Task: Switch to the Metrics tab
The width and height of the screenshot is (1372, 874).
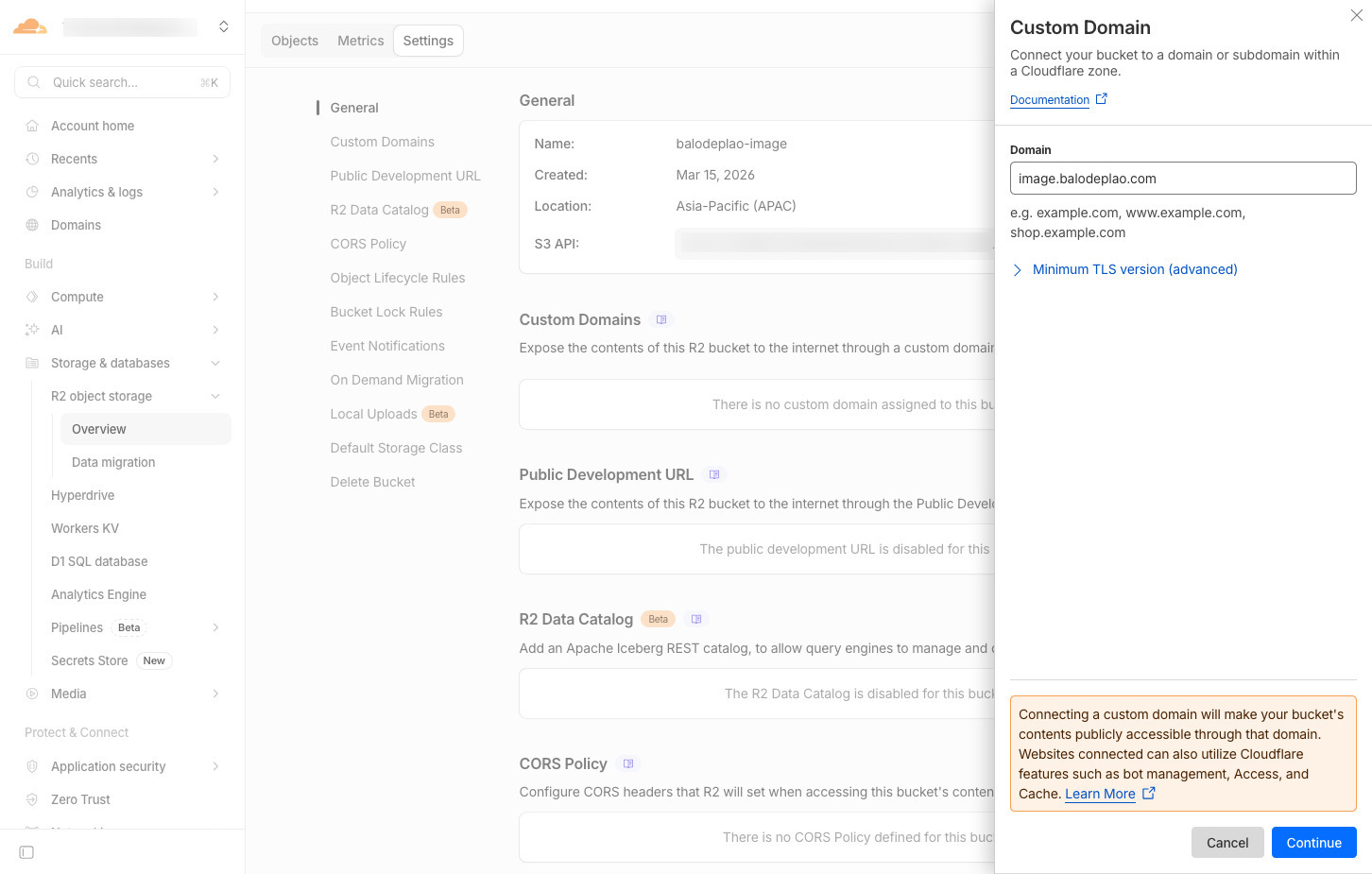Action: [x=360, y=41]
